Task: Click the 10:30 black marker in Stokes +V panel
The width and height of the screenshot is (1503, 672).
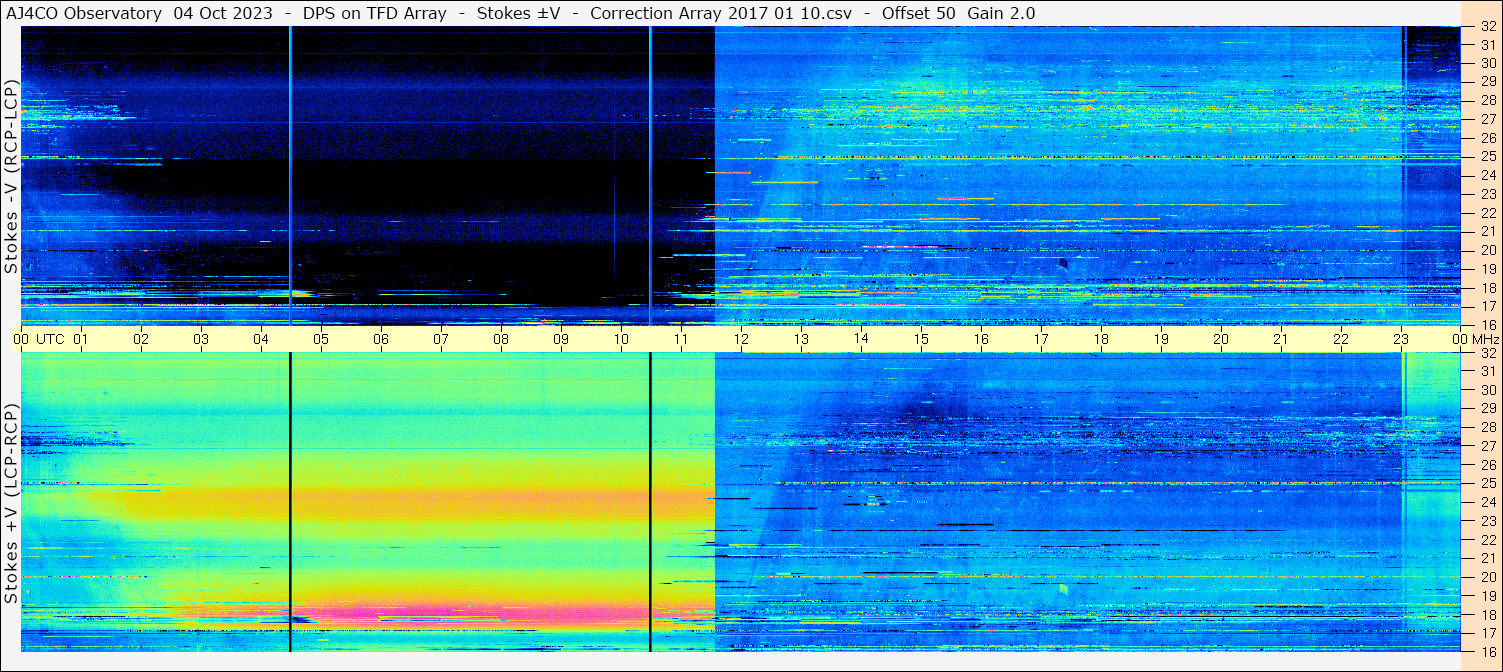Action: click(x=650, y=502)
